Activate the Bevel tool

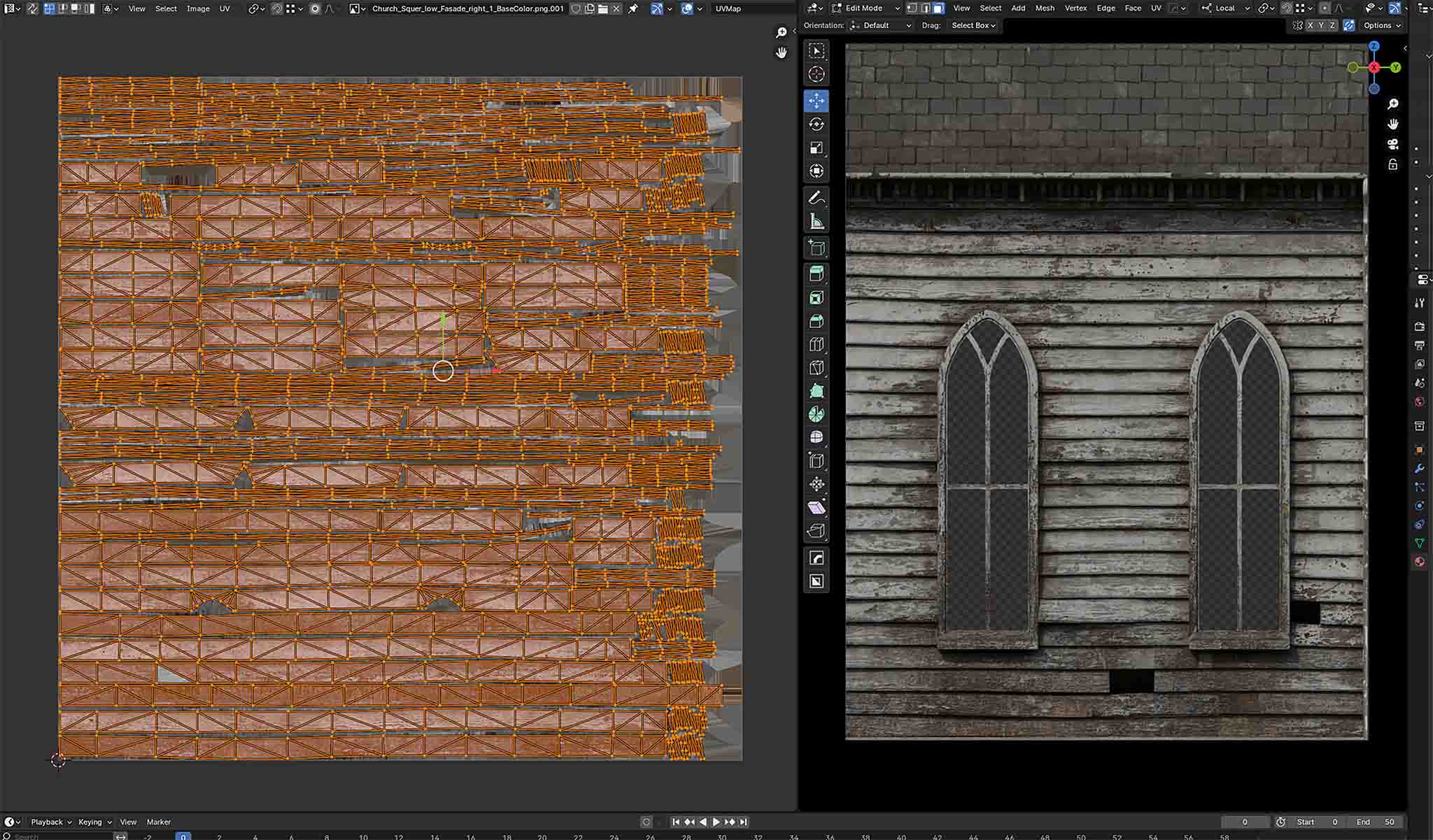click(816, 321)
